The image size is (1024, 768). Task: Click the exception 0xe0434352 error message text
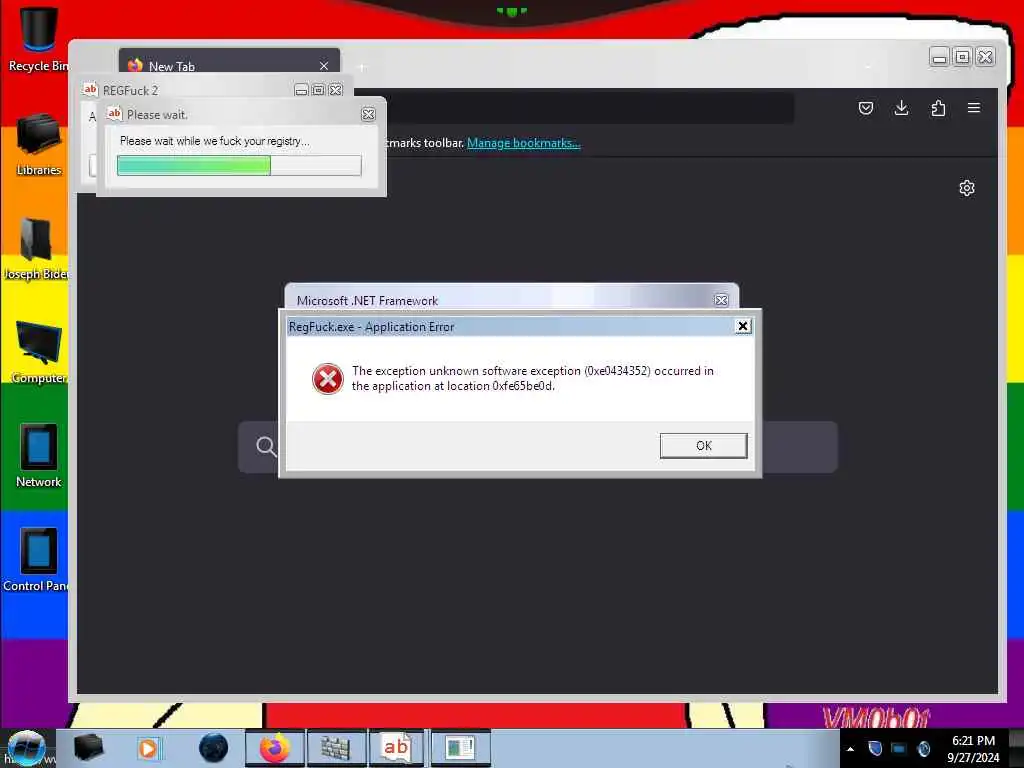point(533,378)
